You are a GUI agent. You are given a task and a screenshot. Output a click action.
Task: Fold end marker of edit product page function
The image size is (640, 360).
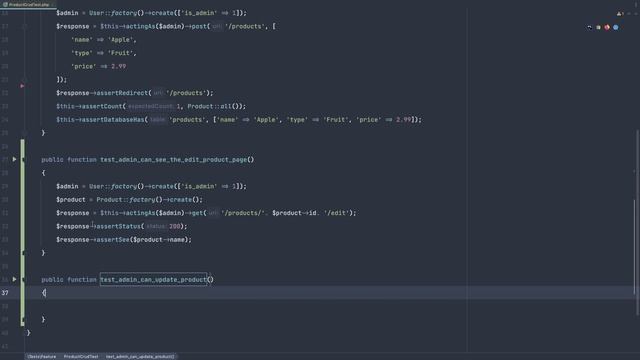coord(23,253)
